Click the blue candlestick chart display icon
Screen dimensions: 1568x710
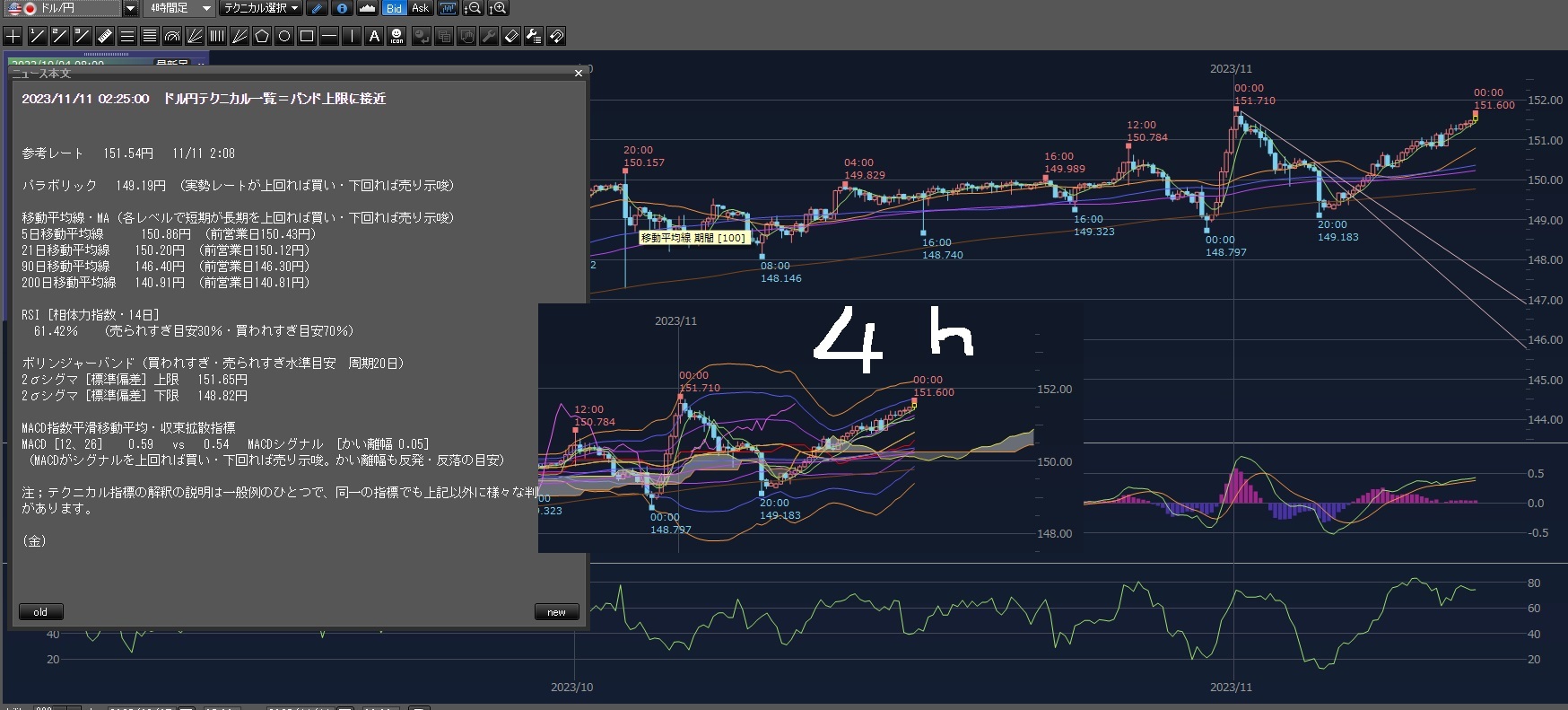click(x=448, y=8)
